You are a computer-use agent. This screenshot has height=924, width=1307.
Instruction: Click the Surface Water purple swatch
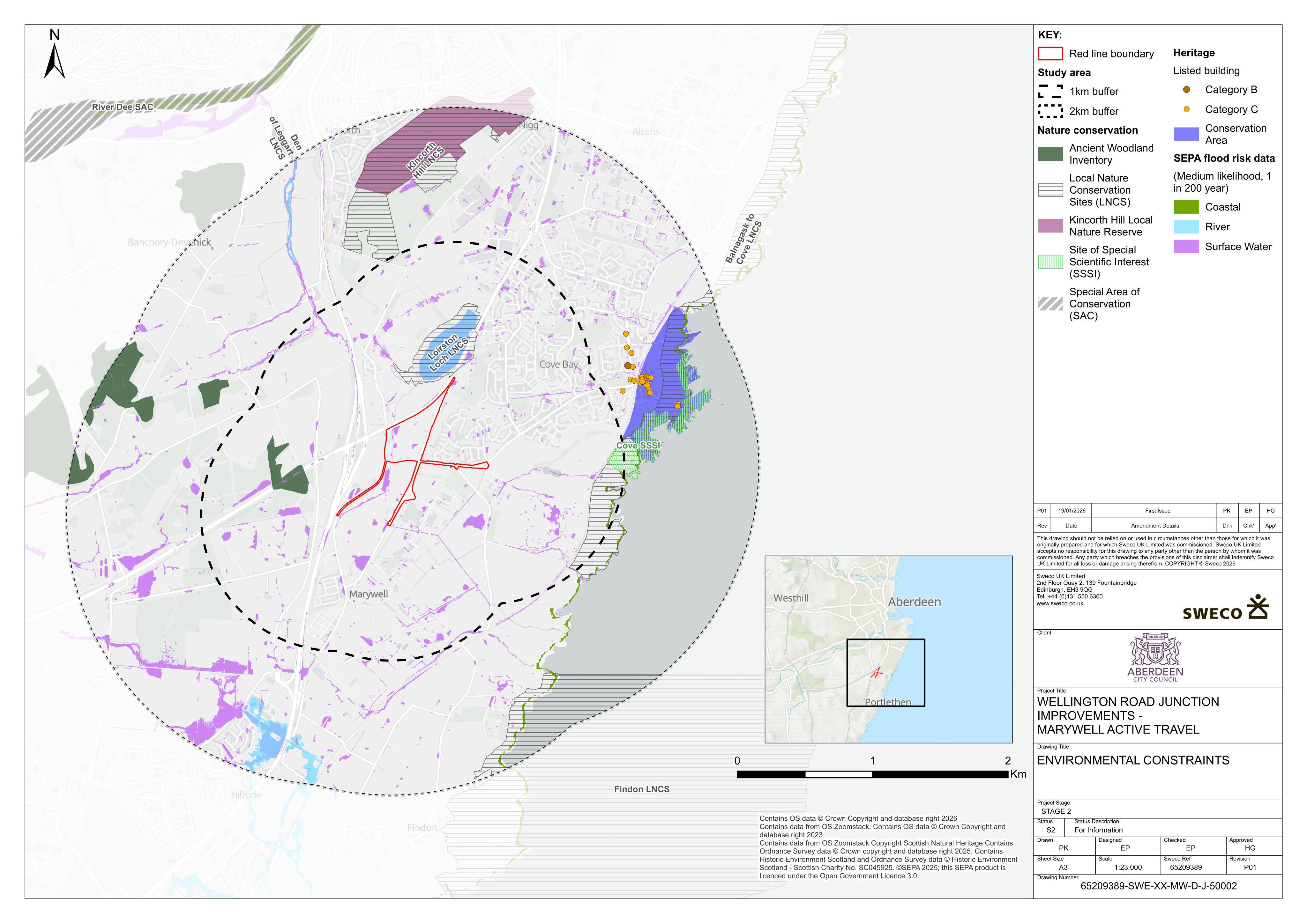click(1186, 247)
